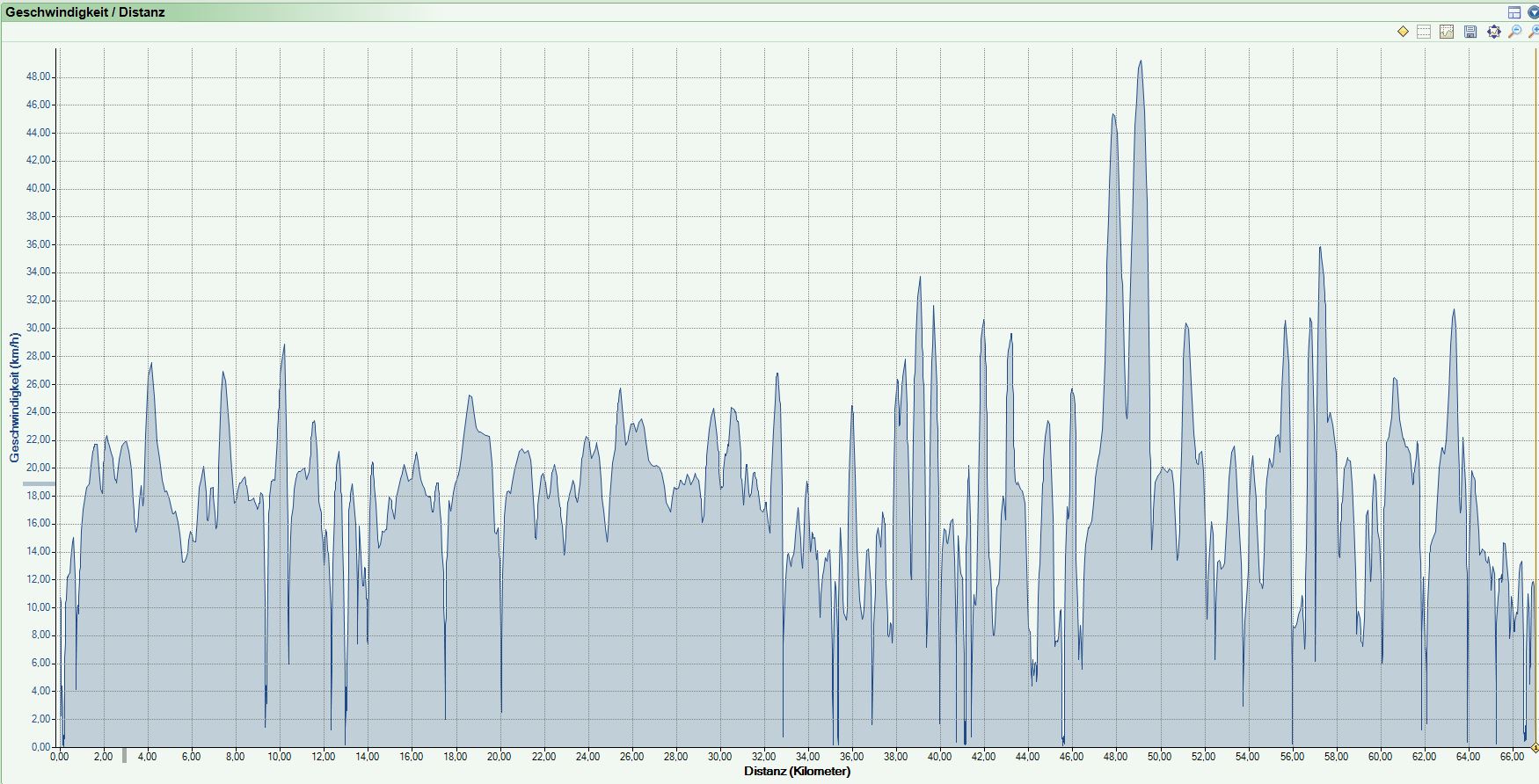Click the fit-to-window zoom icon
This screenshot has height=784, width=1539.
pos(1493,32)
